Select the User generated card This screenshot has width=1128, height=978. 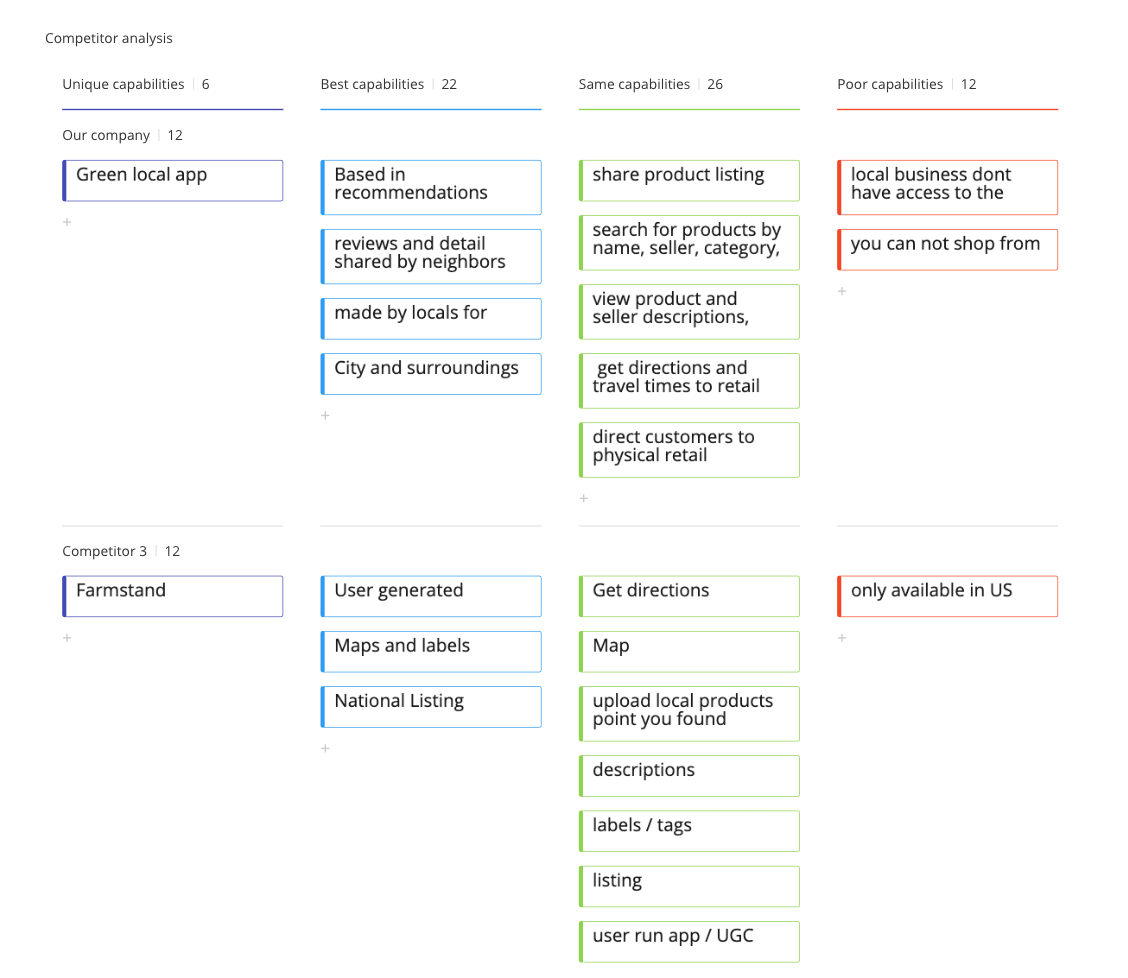point(431,596)
